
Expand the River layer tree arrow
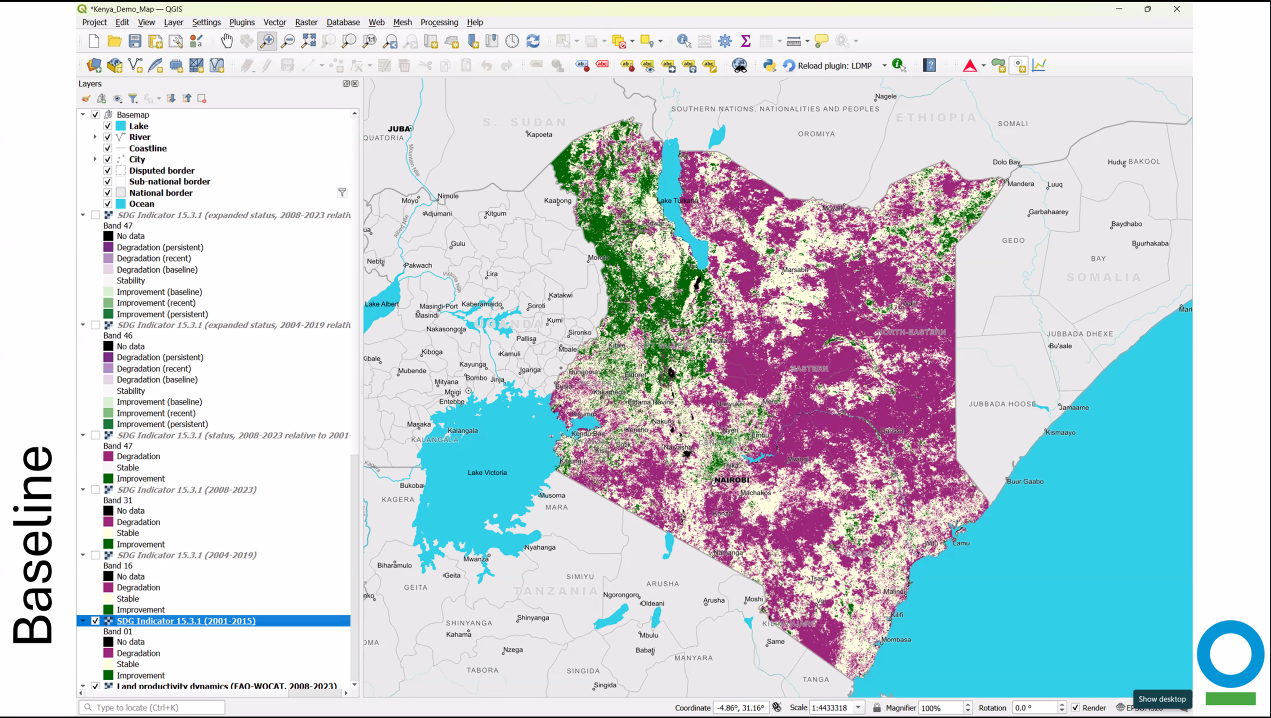pos(96,137)
